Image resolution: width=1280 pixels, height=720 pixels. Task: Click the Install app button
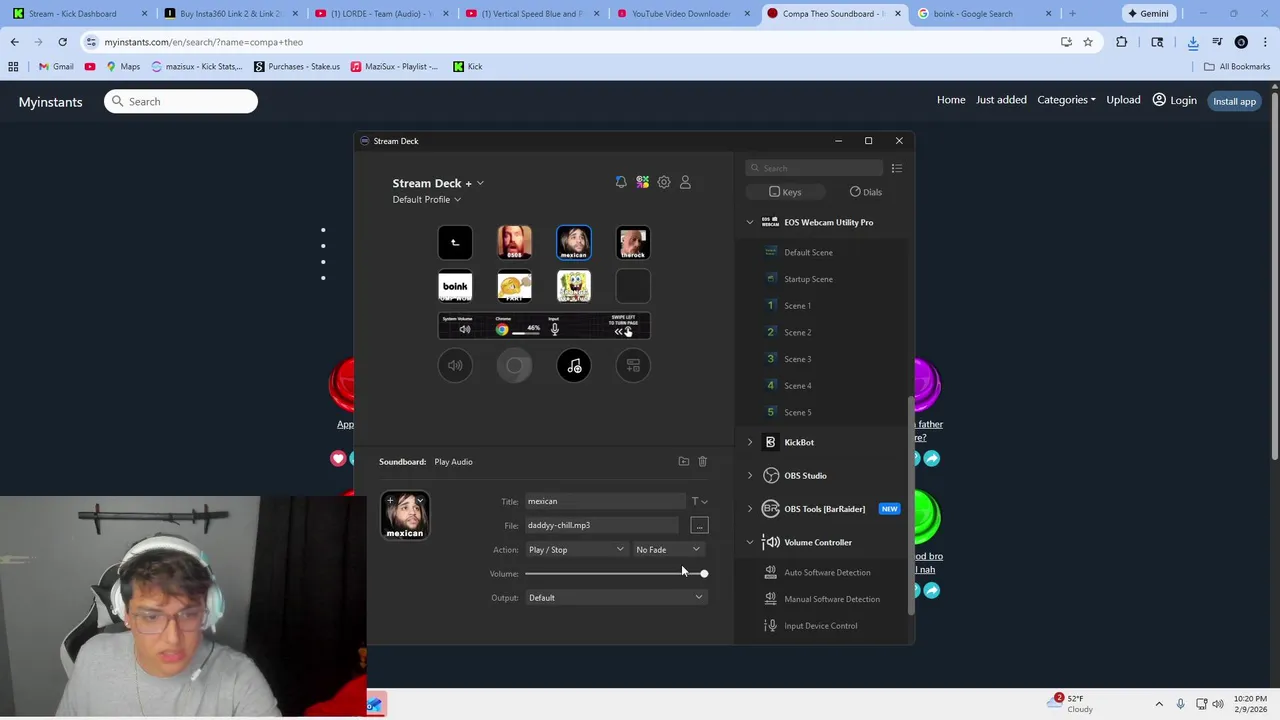coord(1234,101)
